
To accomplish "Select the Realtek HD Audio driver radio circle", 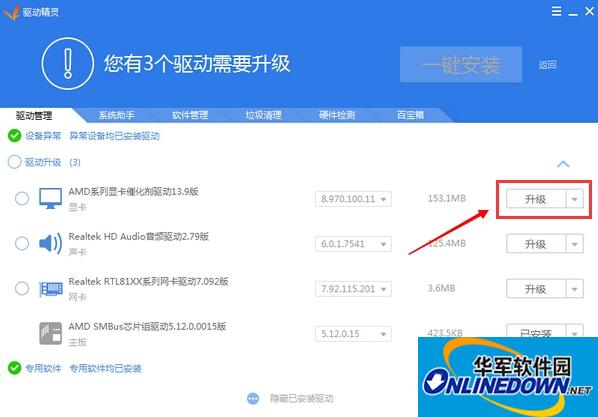I will point(22,243).
